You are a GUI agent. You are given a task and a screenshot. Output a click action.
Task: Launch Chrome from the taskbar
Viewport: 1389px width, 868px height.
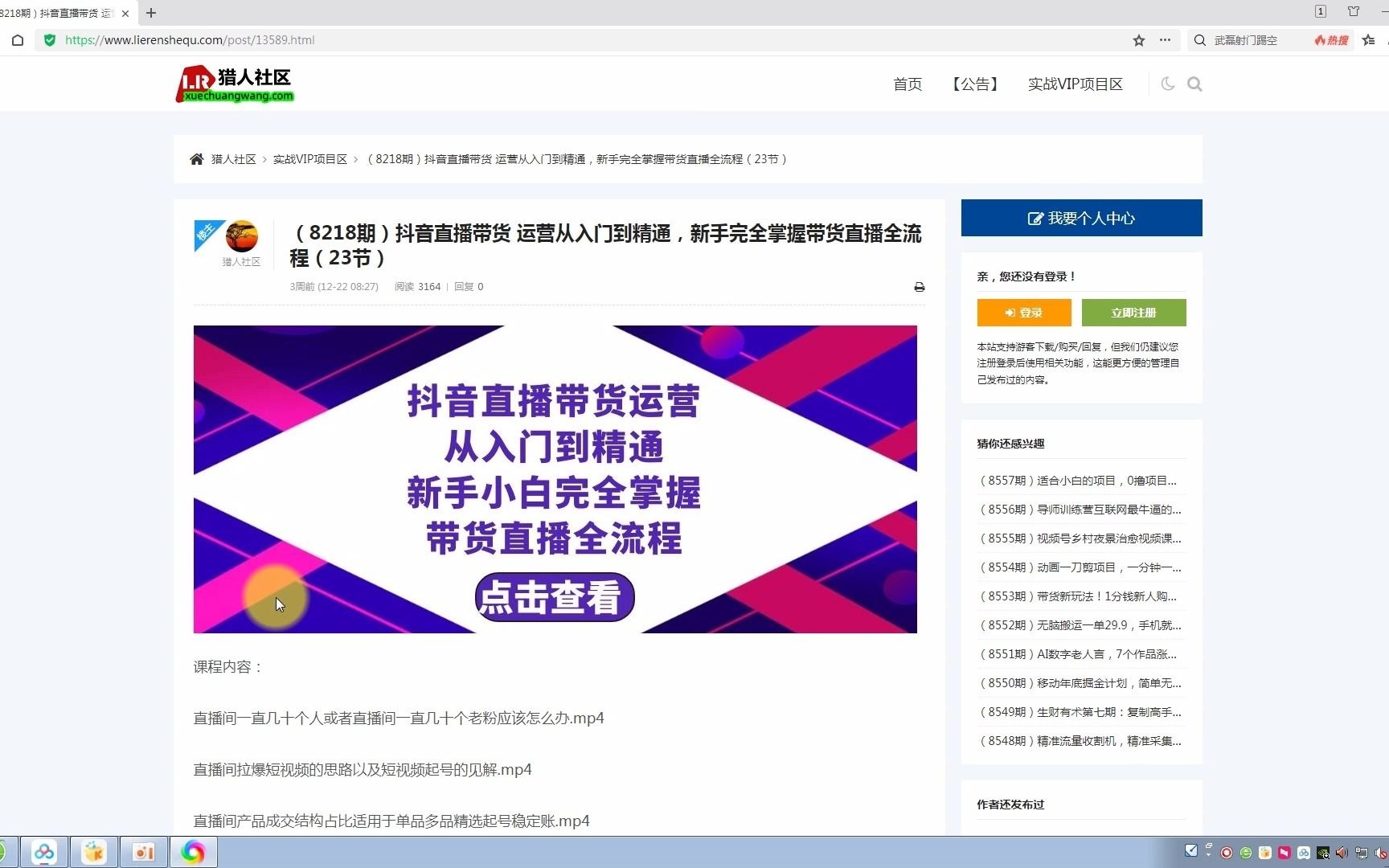pyautogui.click(x=193, y=852)
